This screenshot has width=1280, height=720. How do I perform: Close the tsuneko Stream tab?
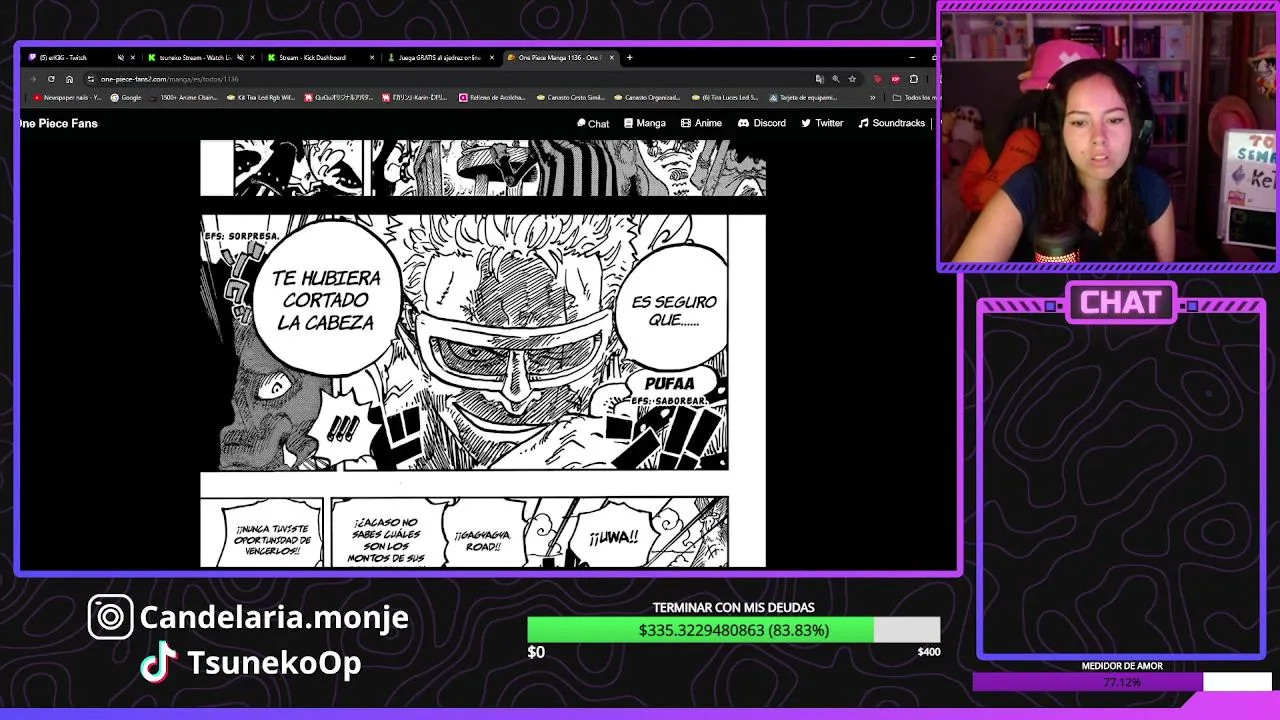[252, 58]
